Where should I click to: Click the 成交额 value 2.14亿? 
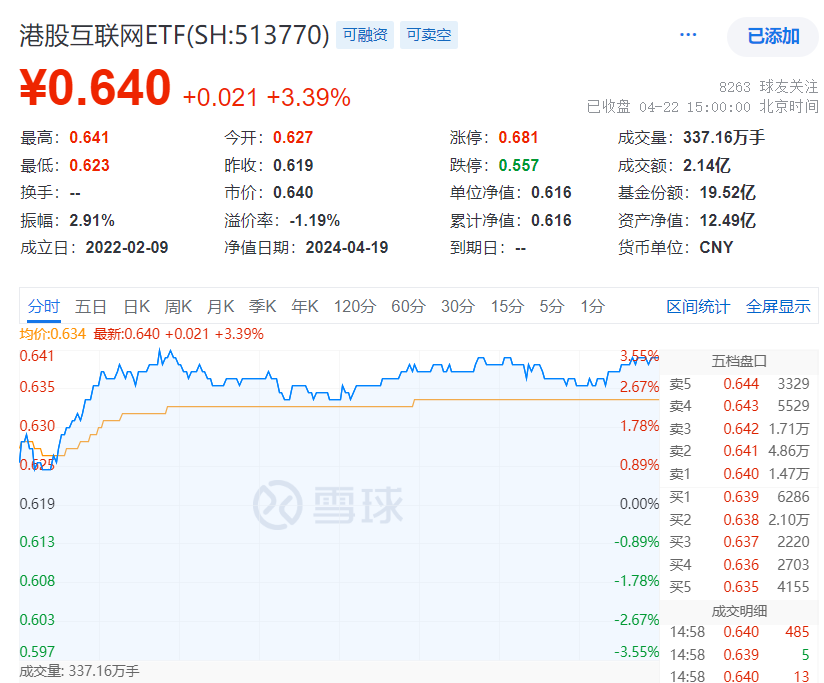point(706,165)
